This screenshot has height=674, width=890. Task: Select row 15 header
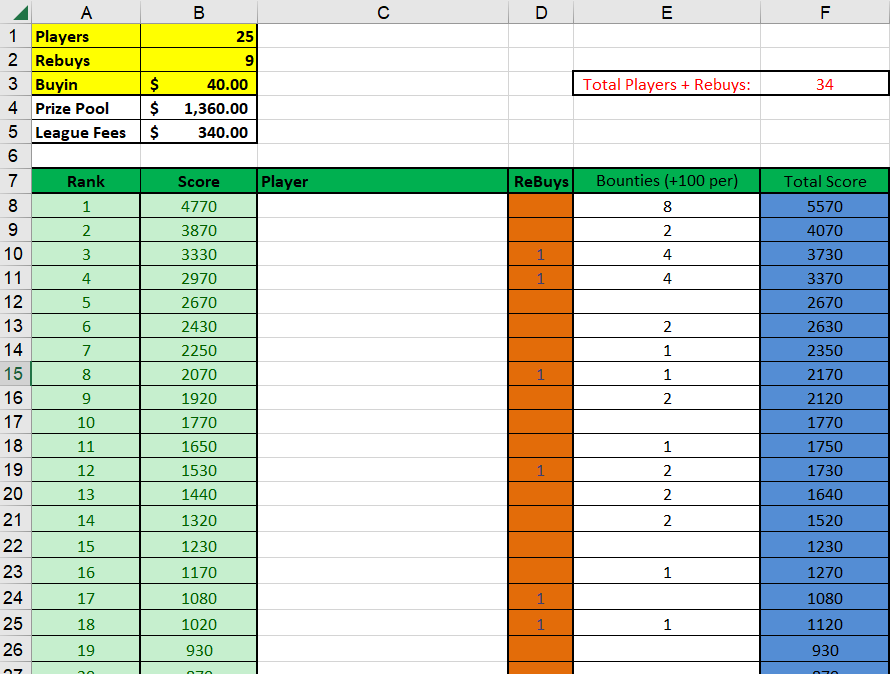point(15,374)
